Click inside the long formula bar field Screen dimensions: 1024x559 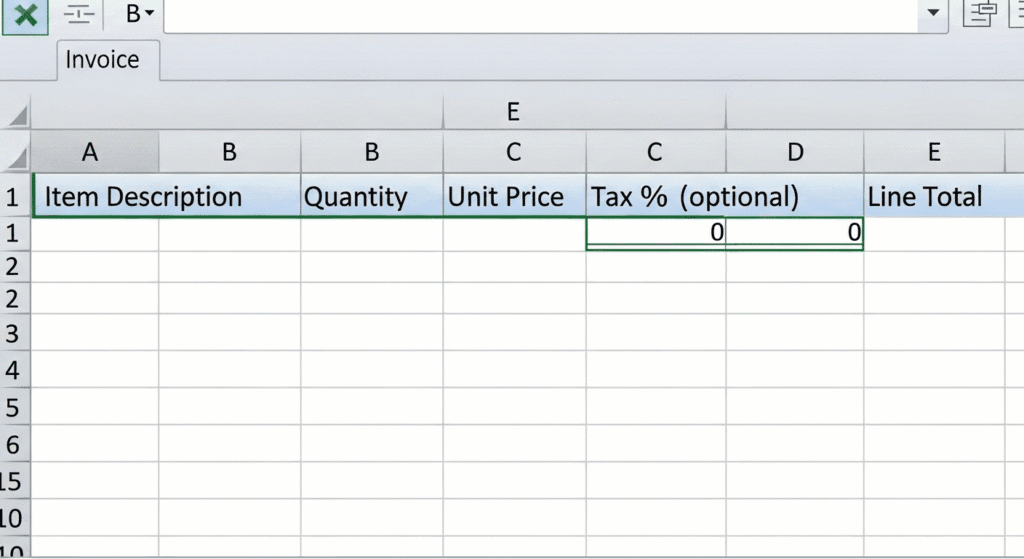click(540, 14)
